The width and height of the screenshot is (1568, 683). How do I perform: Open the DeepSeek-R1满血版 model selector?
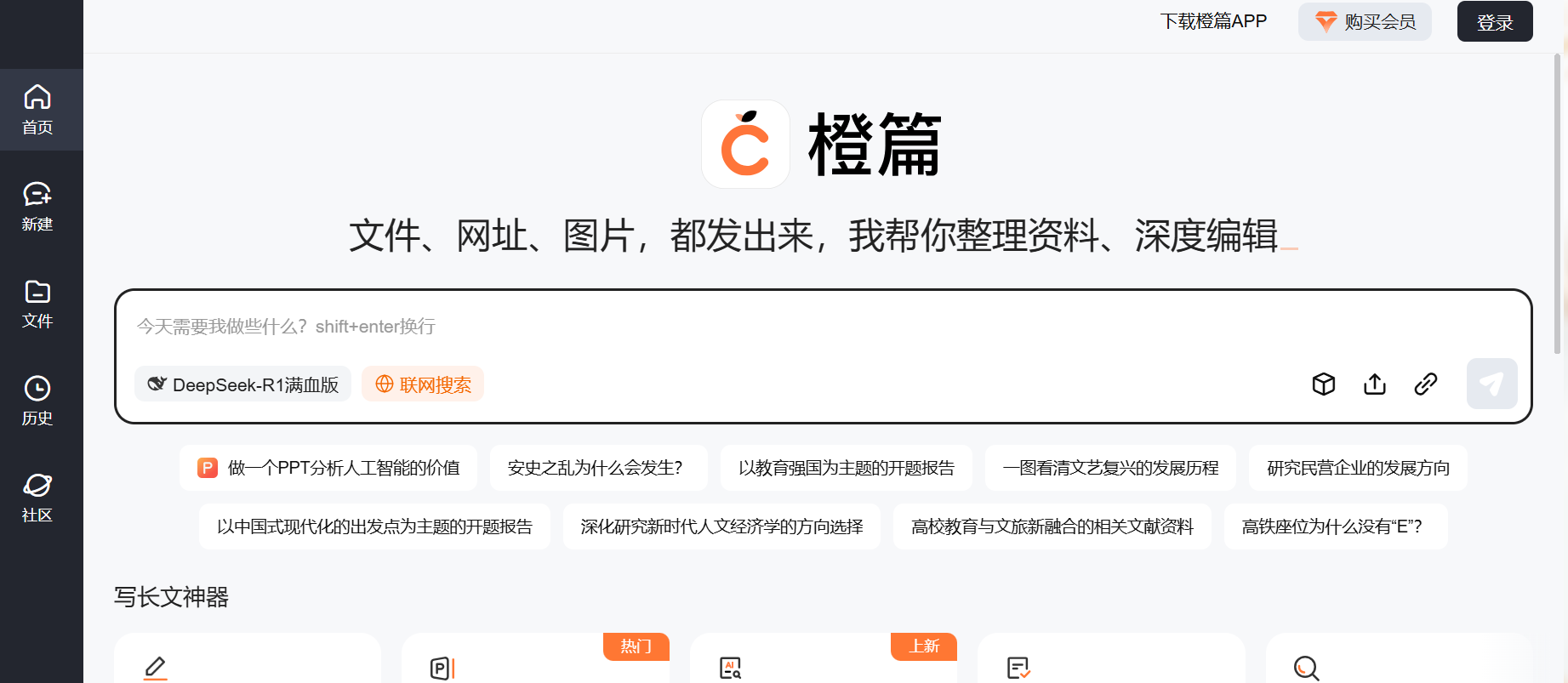click(x=242, y=384)
